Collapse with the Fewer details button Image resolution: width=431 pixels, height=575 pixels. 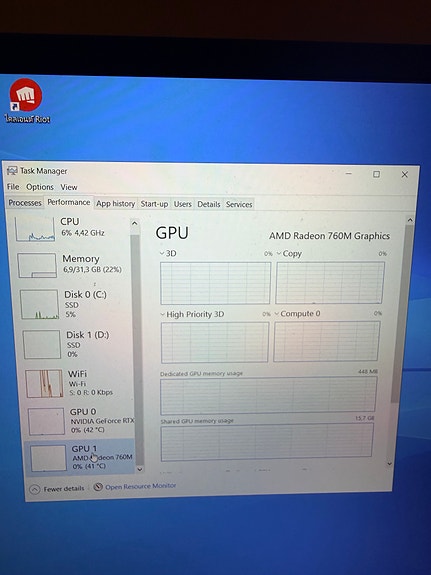click(57, 489)
